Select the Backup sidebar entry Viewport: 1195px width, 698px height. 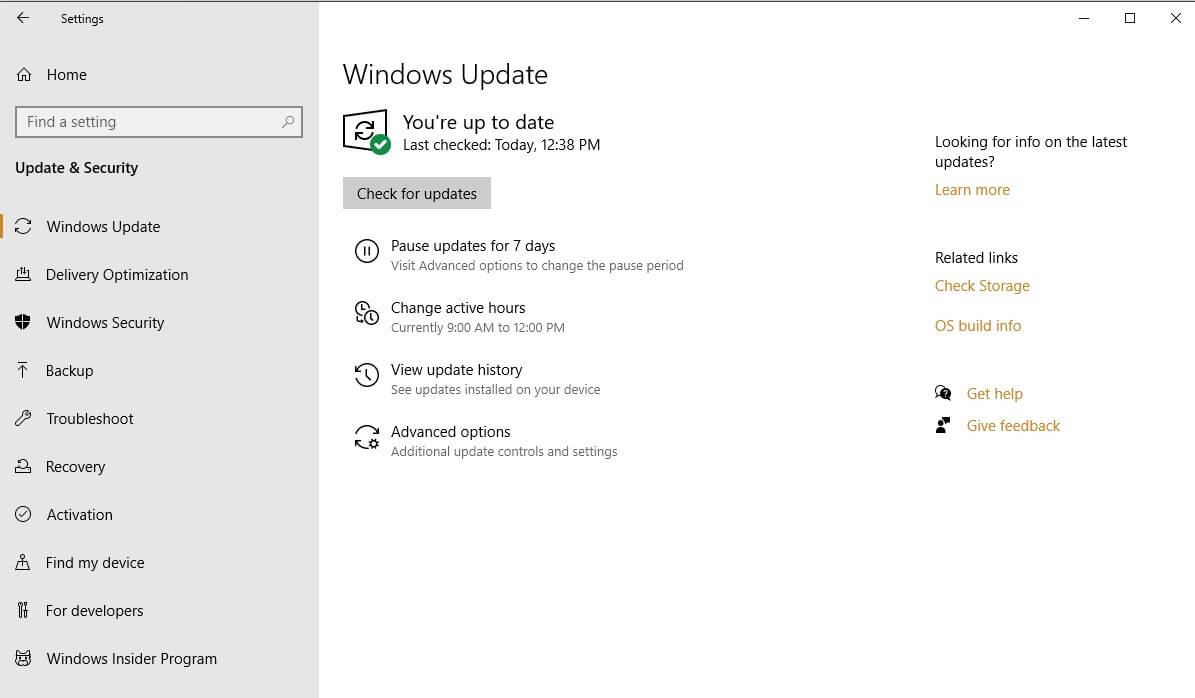(x=69, y=370)
